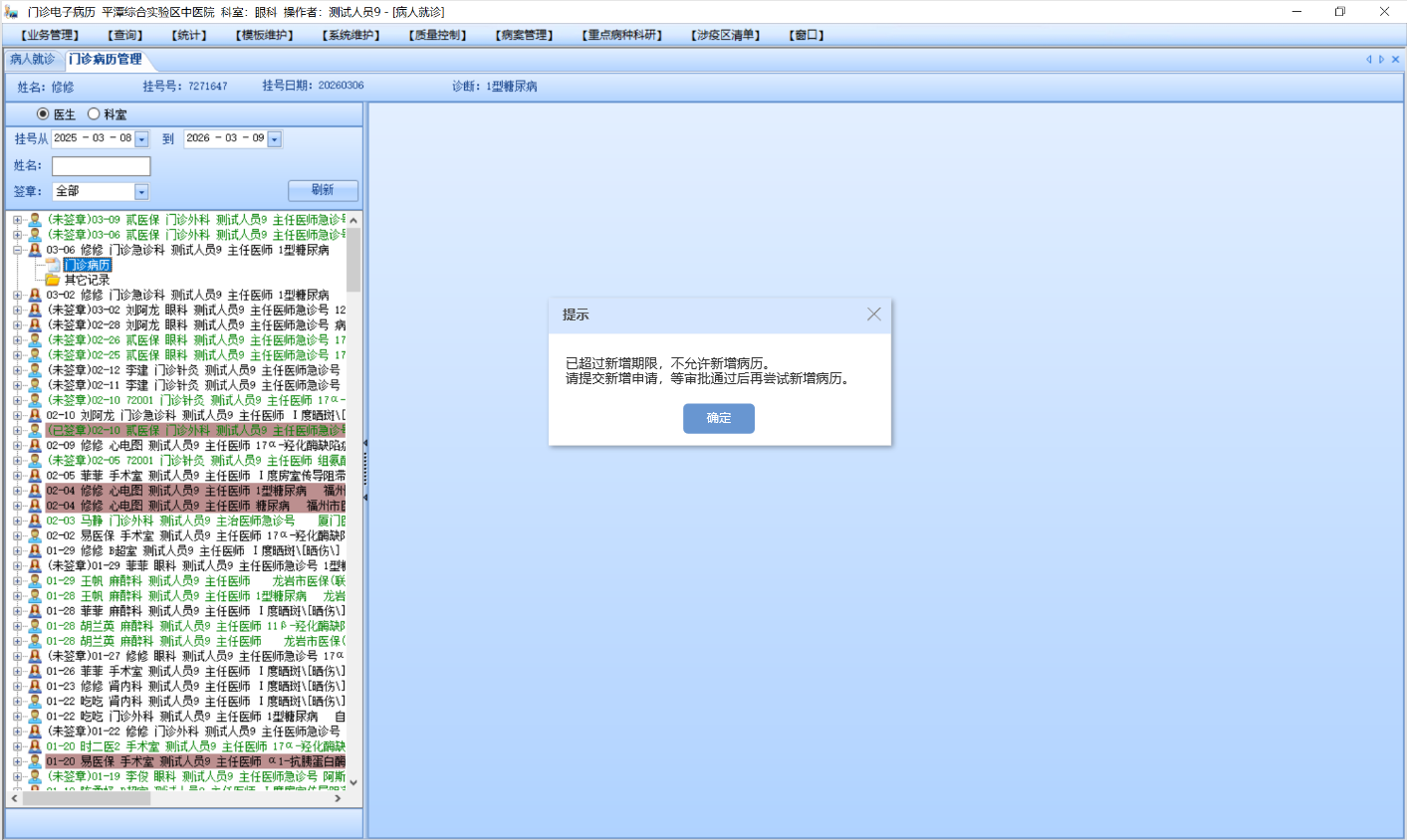Expand the 01-28 菲菲 麻醉科 node
Screen dimensions: 1407x840
(x=17, y=611)
